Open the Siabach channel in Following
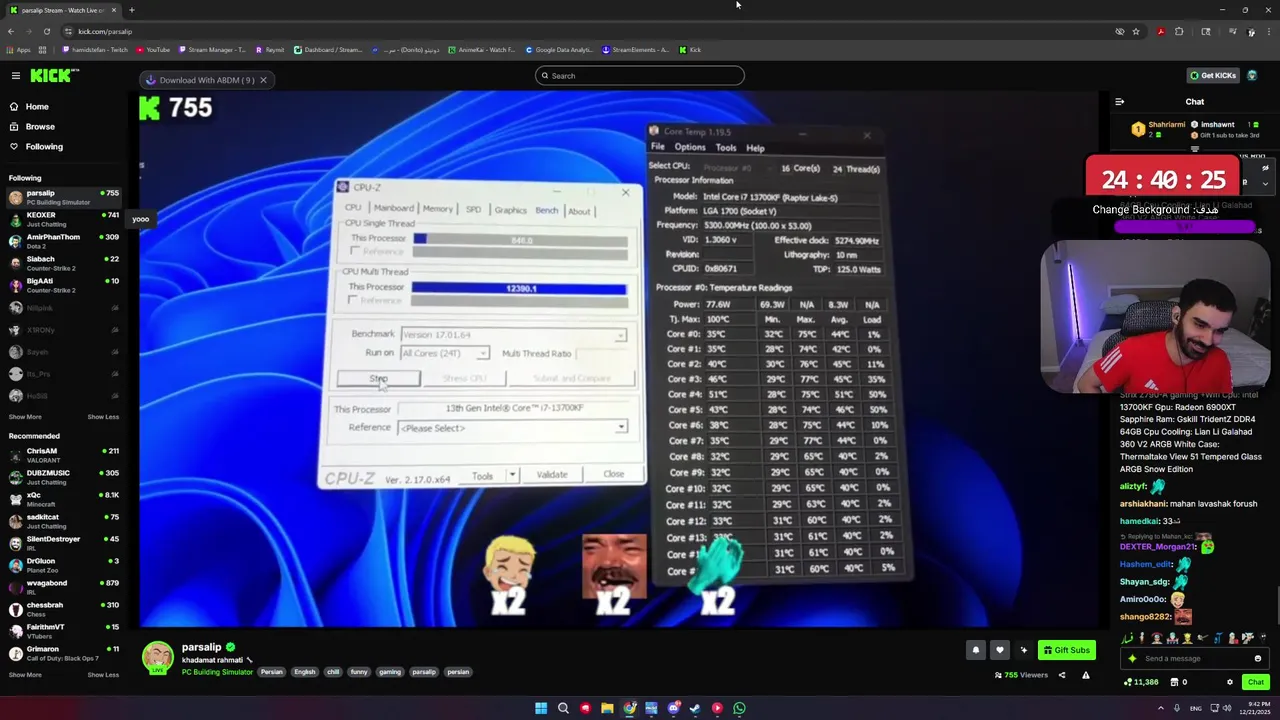 (64, 263)
